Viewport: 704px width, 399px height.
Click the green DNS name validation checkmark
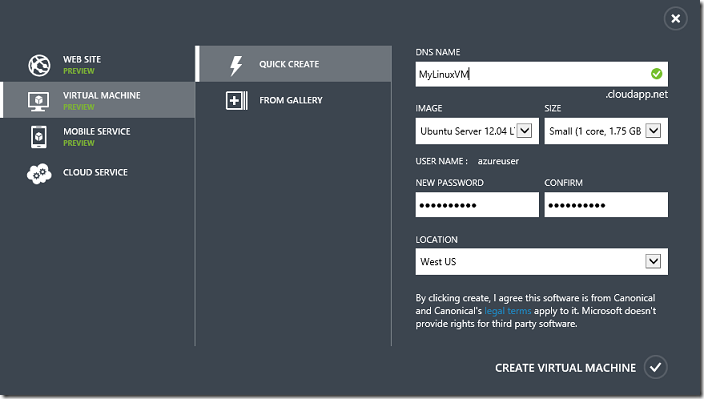[656, 74]
